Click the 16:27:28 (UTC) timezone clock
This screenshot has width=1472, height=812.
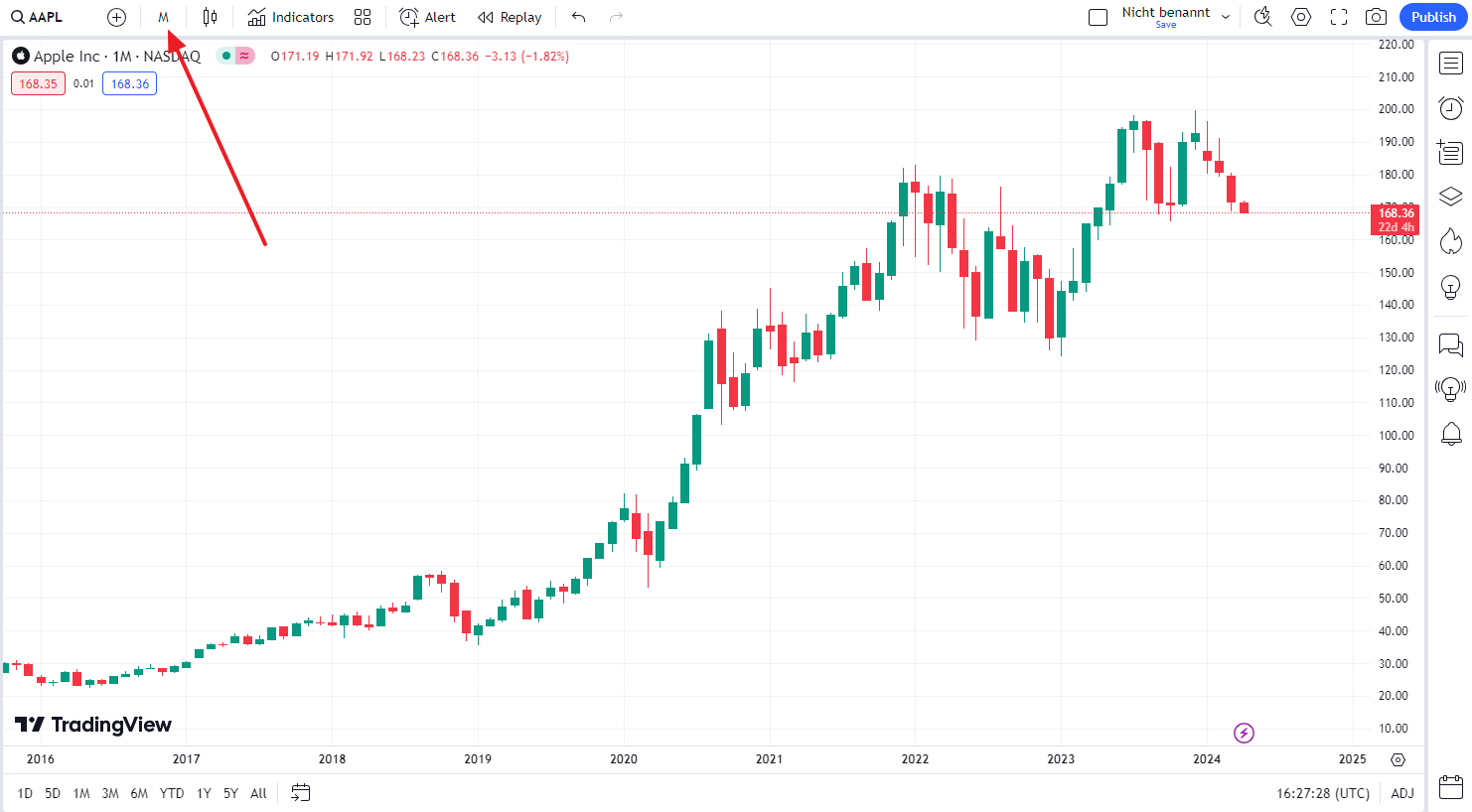coord(1323,793)
